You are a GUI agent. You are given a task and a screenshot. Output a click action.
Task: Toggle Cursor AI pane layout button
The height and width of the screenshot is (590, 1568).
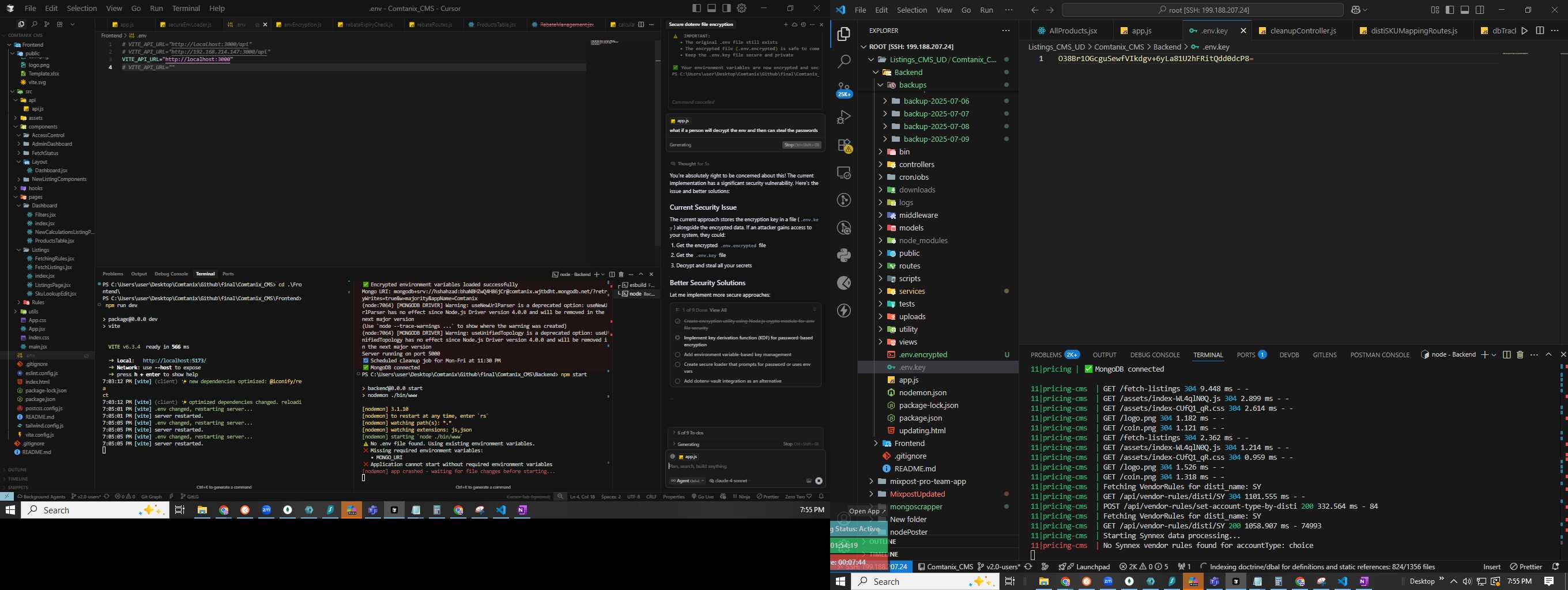click(x=727, y=8)
